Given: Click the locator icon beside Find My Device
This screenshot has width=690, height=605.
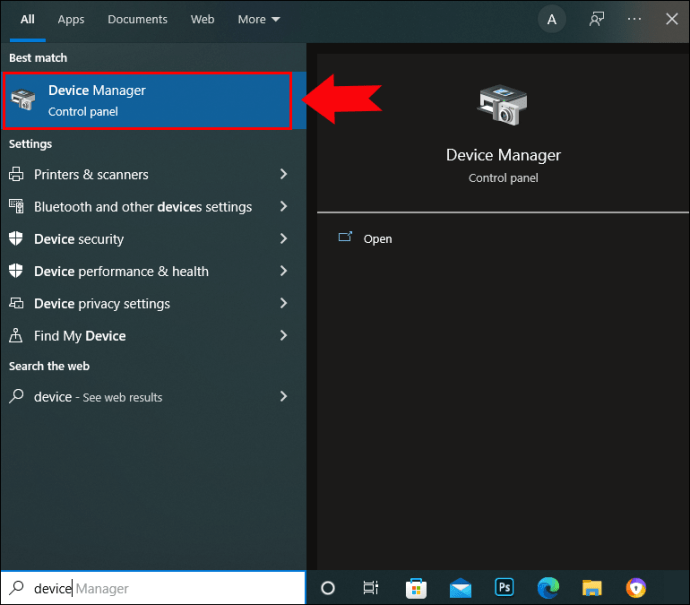Looking at the screenshot, I should 16,335.
